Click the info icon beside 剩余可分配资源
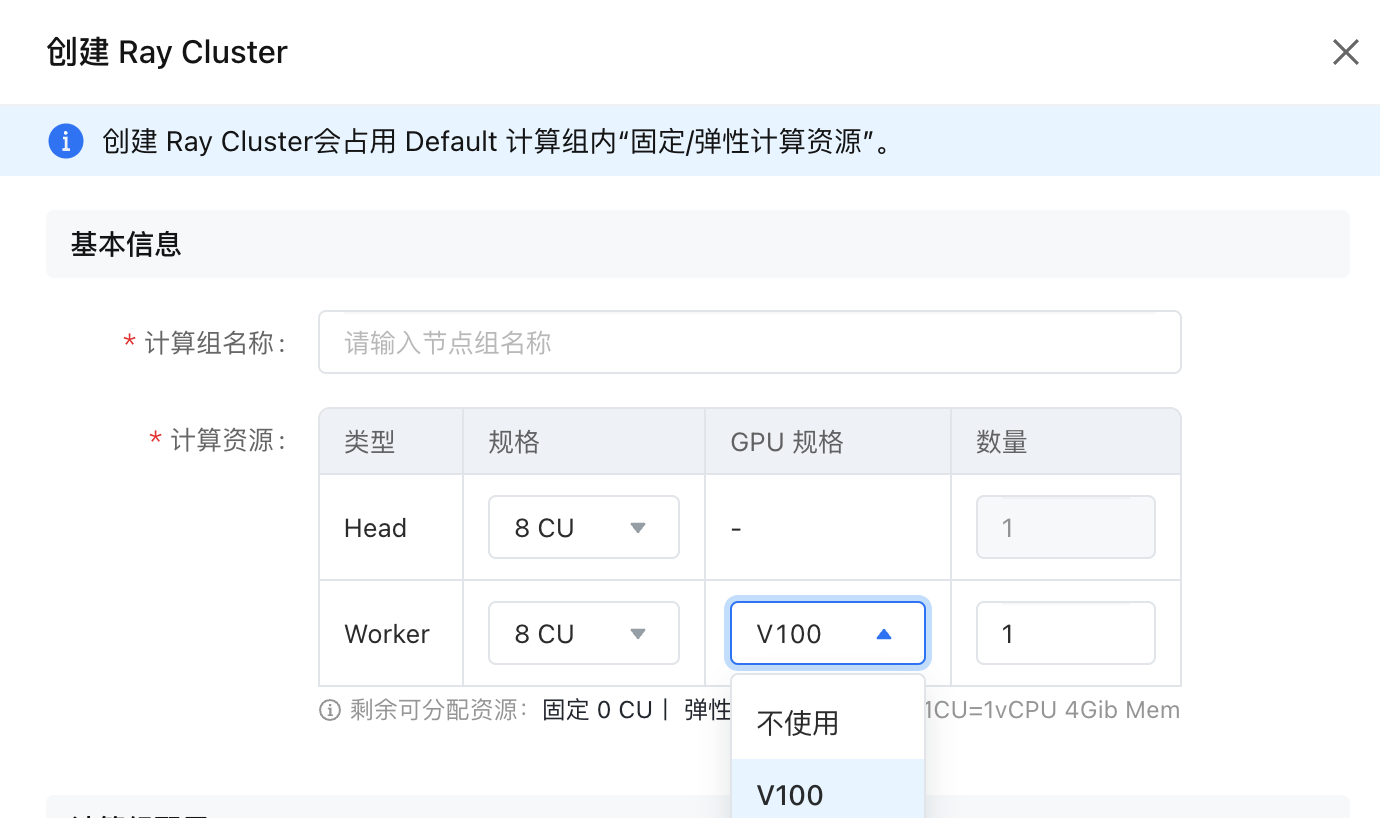 tap(330, 711)
